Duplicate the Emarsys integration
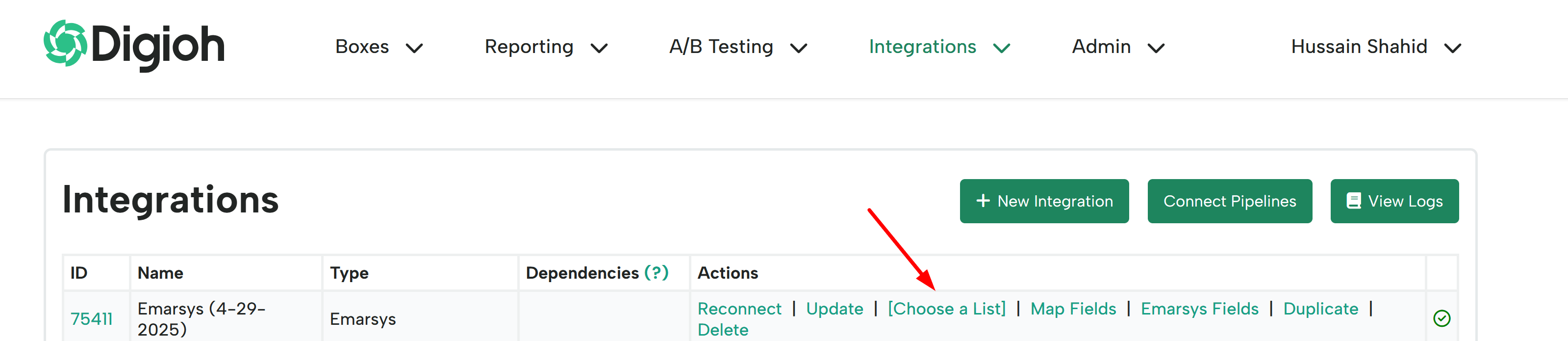Viewport: 1568px width, 341px height. point(1320,309)
